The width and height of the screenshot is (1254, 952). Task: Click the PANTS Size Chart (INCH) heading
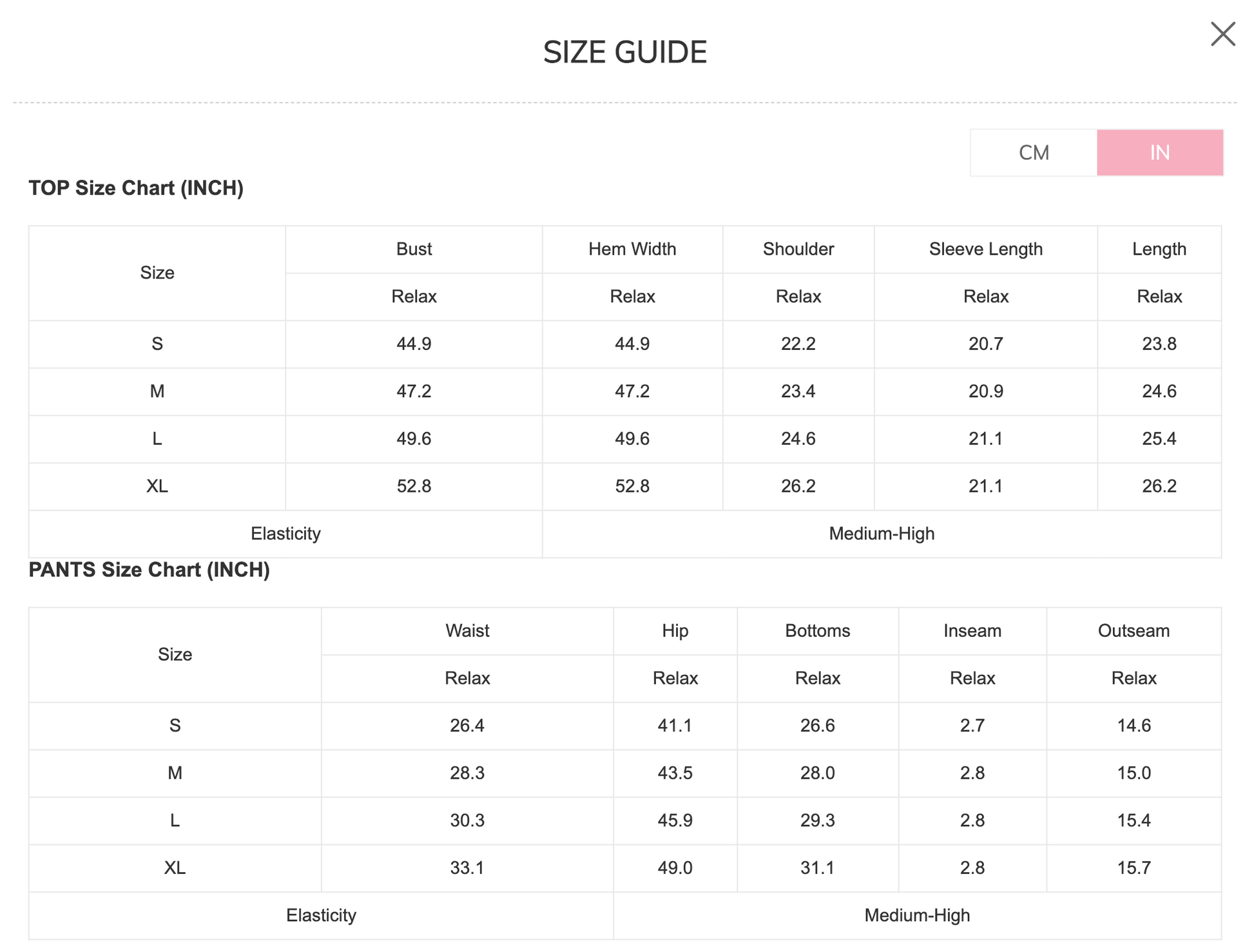149,570
